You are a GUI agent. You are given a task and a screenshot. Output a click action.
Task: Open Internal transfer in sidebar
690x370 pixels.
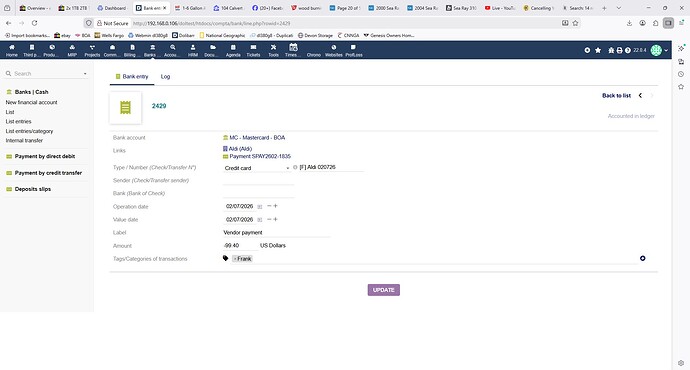pyautogui.click(x=24, y=141)
